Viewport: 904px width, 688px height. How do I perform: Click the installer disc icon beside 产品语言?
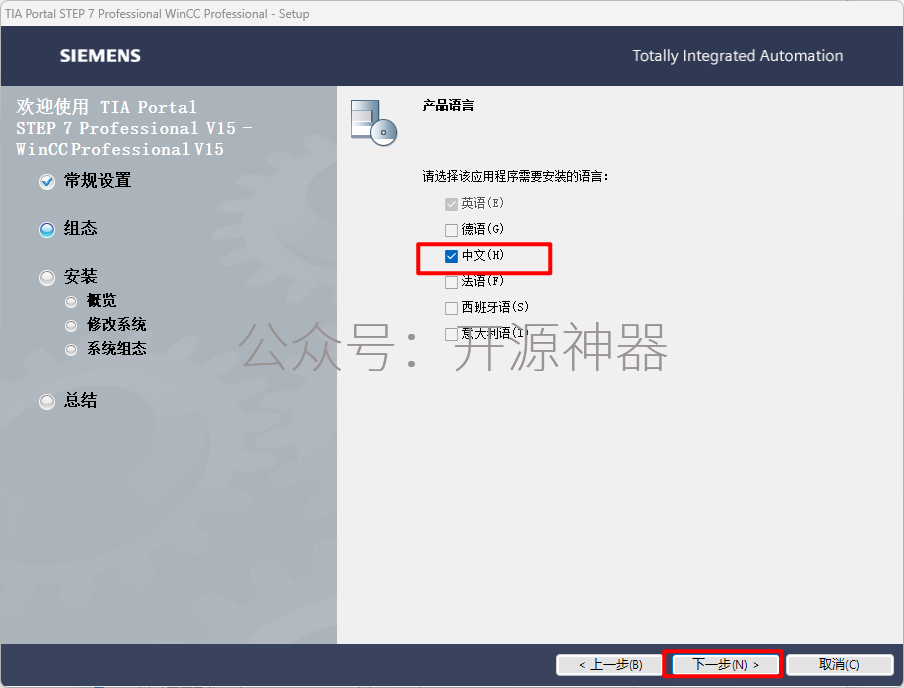374,123
